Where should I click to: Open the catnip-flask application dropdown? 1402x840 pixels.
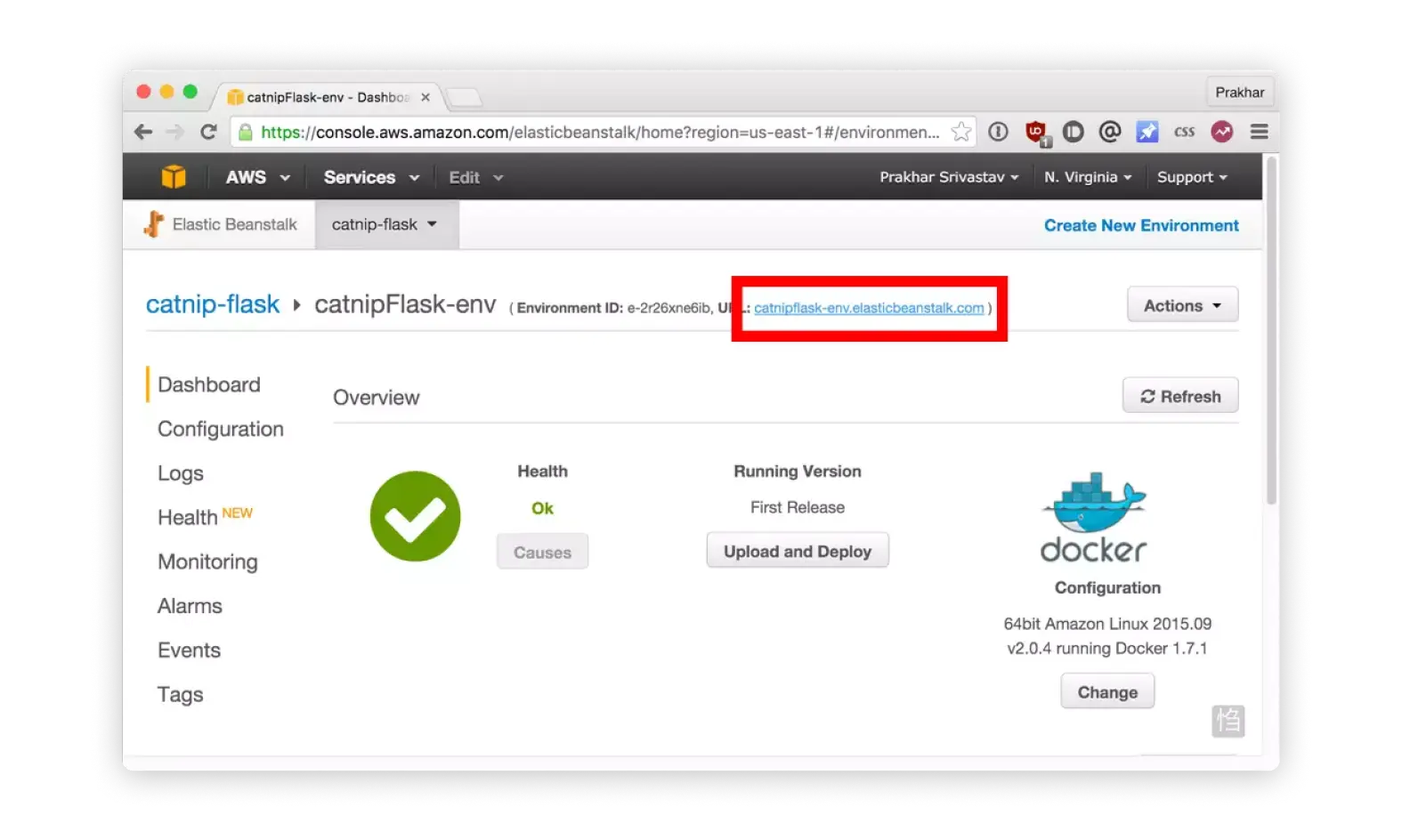click(x=385, y=224)
